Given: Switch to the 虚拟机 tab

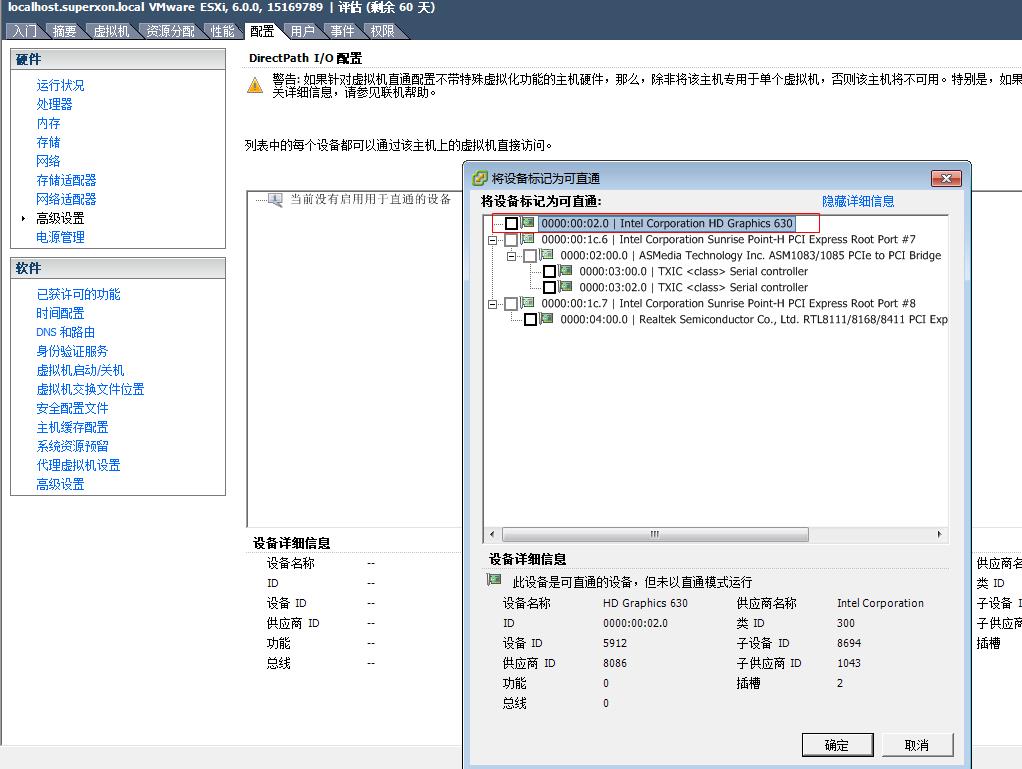Looking at the screenshot, I should pos(111,31).
